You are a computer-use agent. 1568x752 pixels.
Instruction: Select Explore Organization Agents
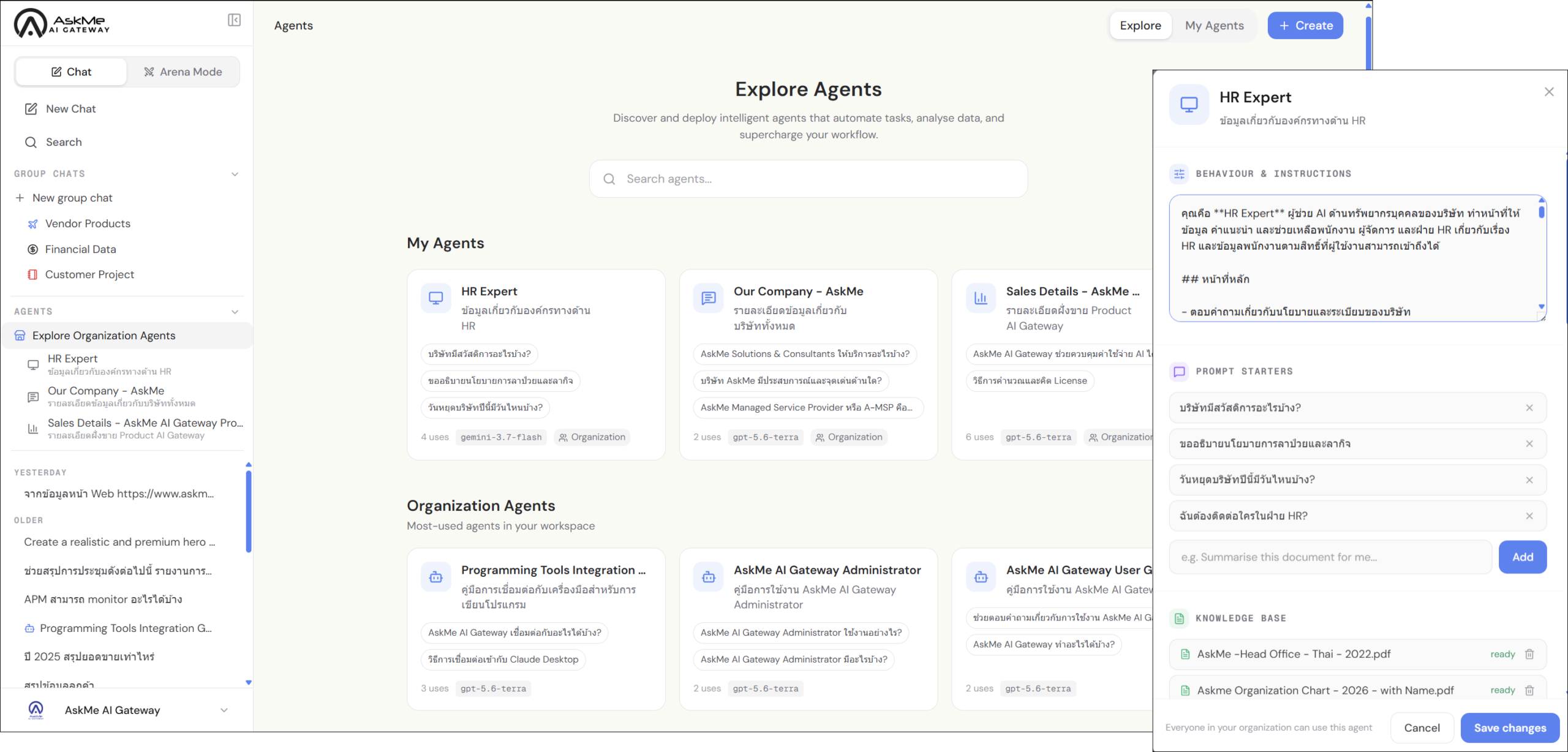[127, 336]
